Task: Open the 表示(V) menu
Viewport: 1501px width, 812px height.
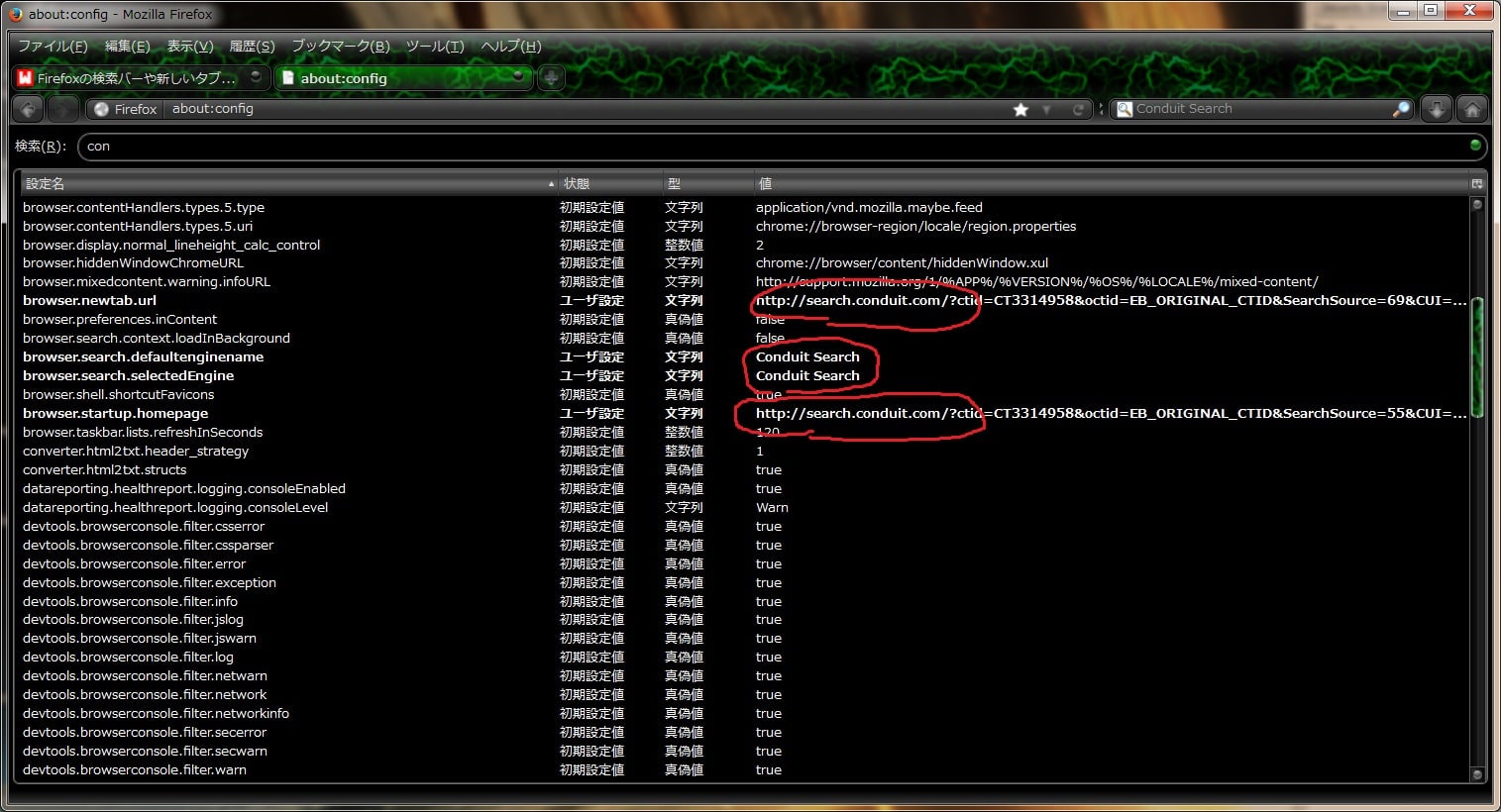Action: click(x=189, y=46)
